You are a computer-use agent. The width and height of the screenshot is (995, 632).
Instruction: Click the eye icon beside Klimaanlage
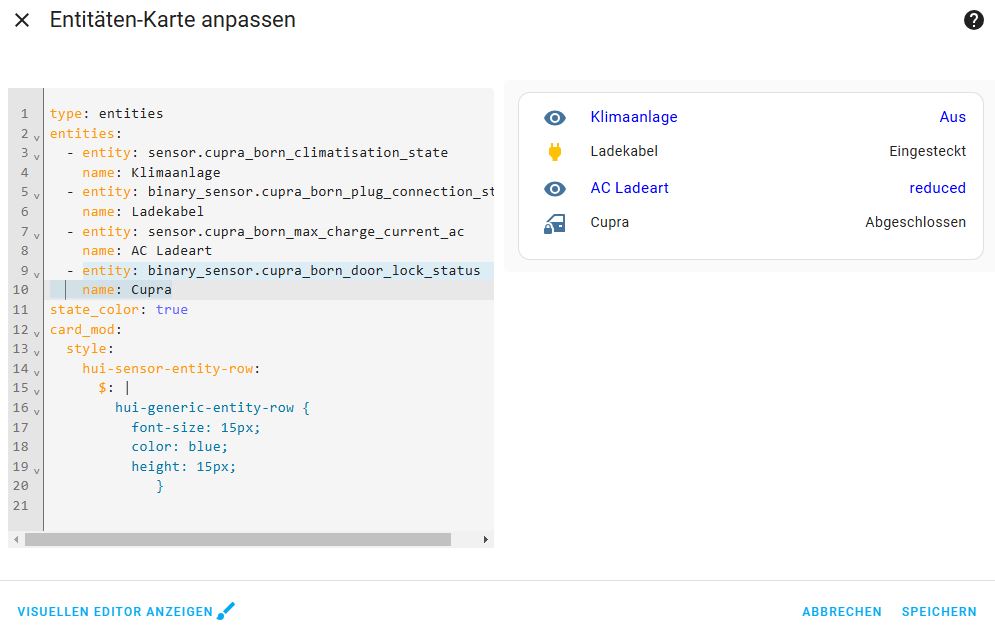point(555,118)
